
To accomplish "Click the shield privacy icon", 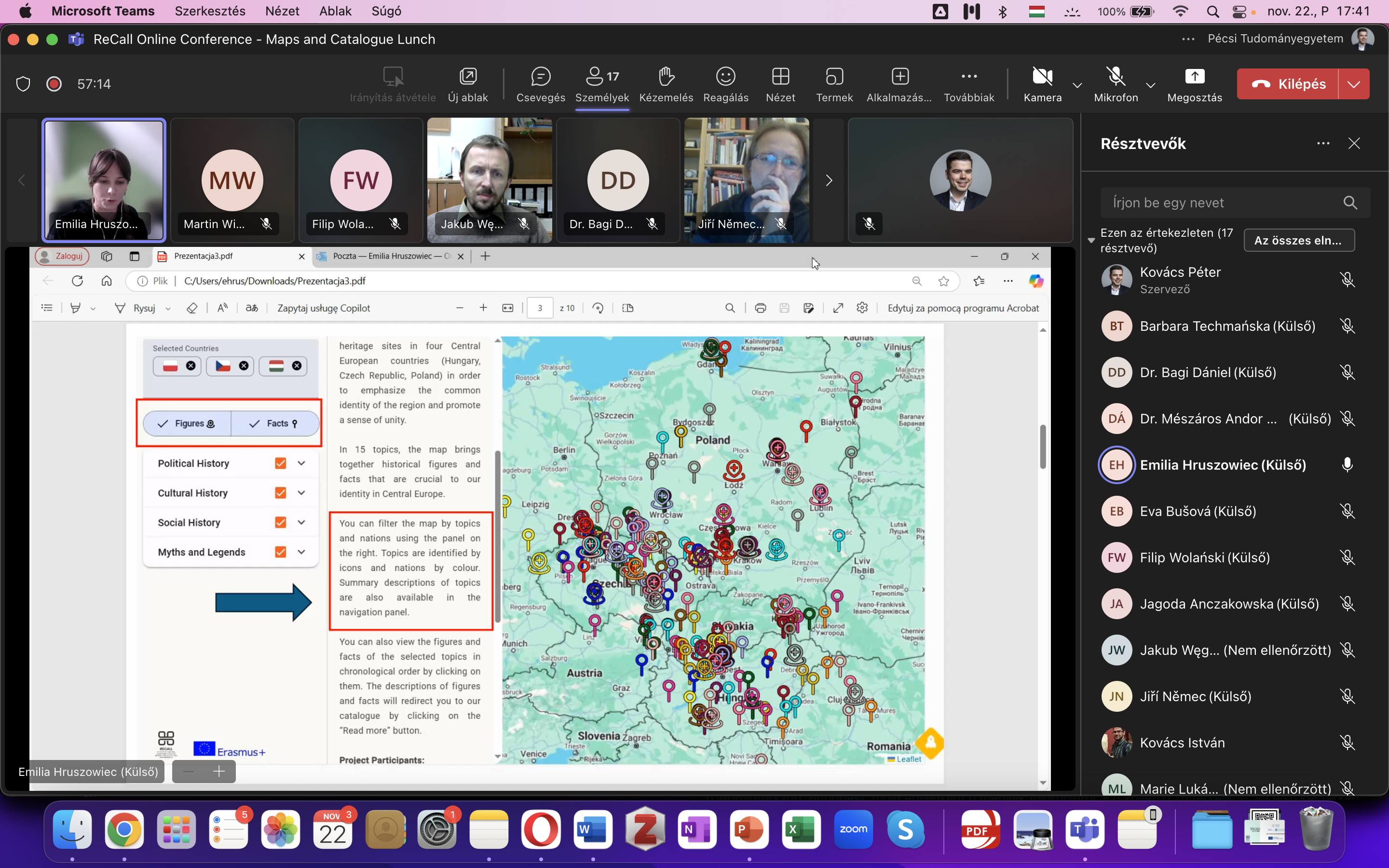I will [23, 84].
